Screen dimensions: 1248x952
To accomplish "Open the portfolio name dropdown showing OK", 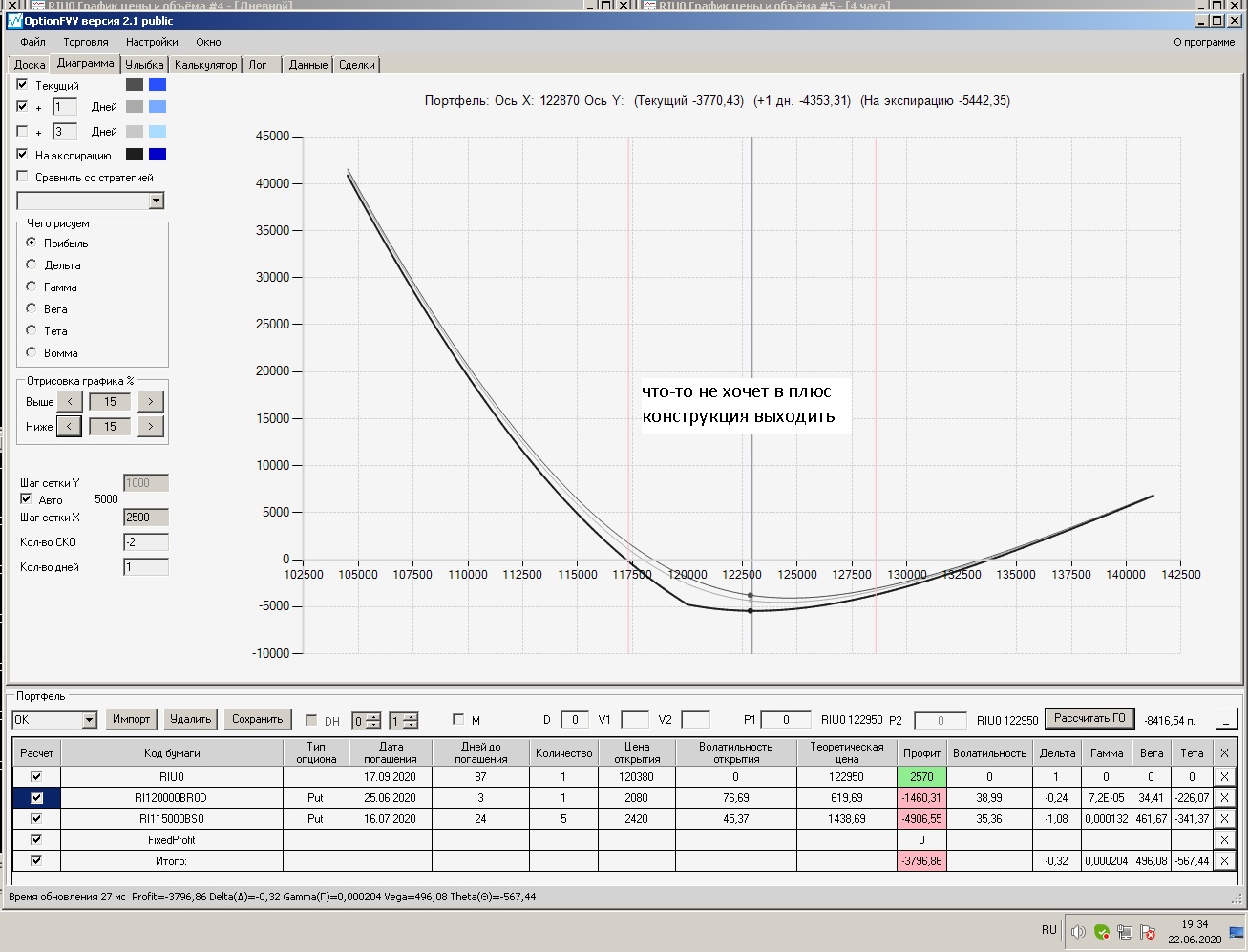I will 90,720.
